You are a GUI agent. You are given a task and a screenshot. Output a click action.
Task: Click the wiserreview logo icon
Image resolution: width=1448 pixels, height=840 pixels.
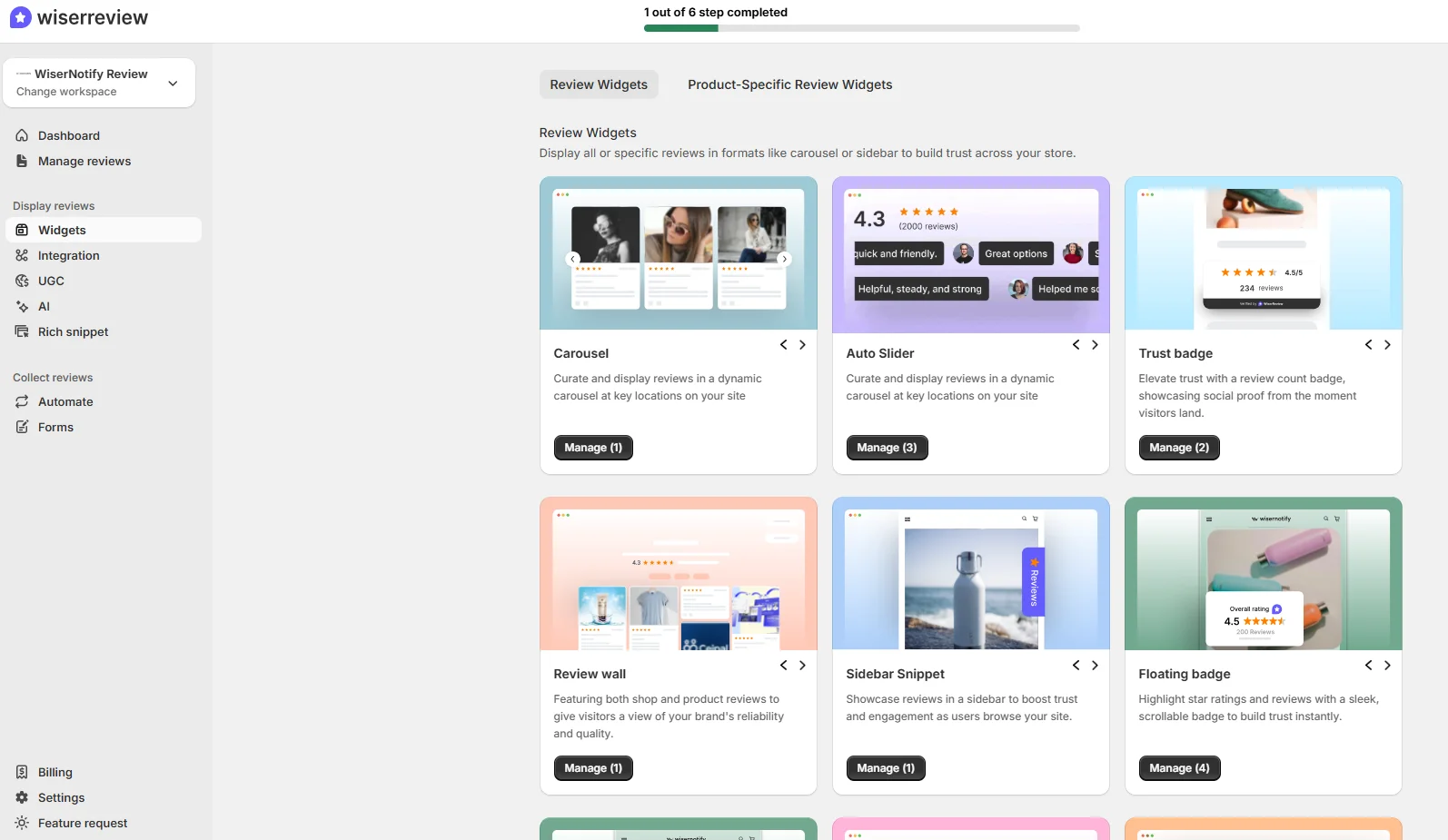point(20,17)
